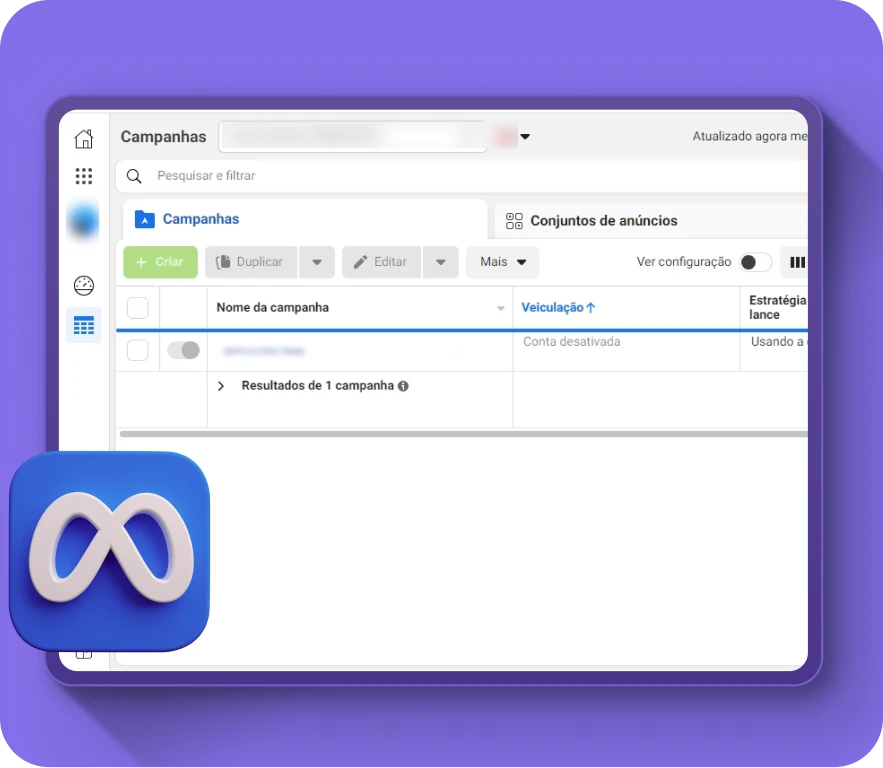This screenshot has width=883, height=768.
Task: Toggle the Ver configuração switch
Action: pos(755,262)
